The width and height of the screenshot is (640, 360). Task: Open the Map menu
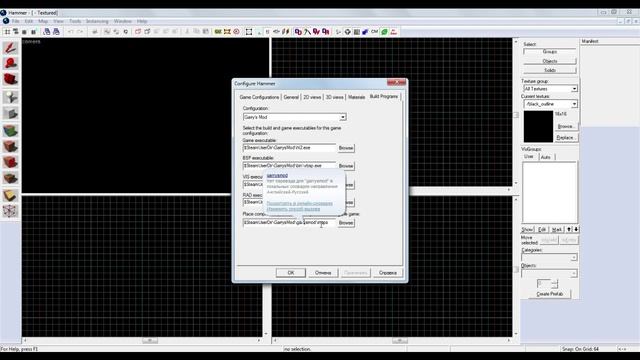click(x=43, y=21)
